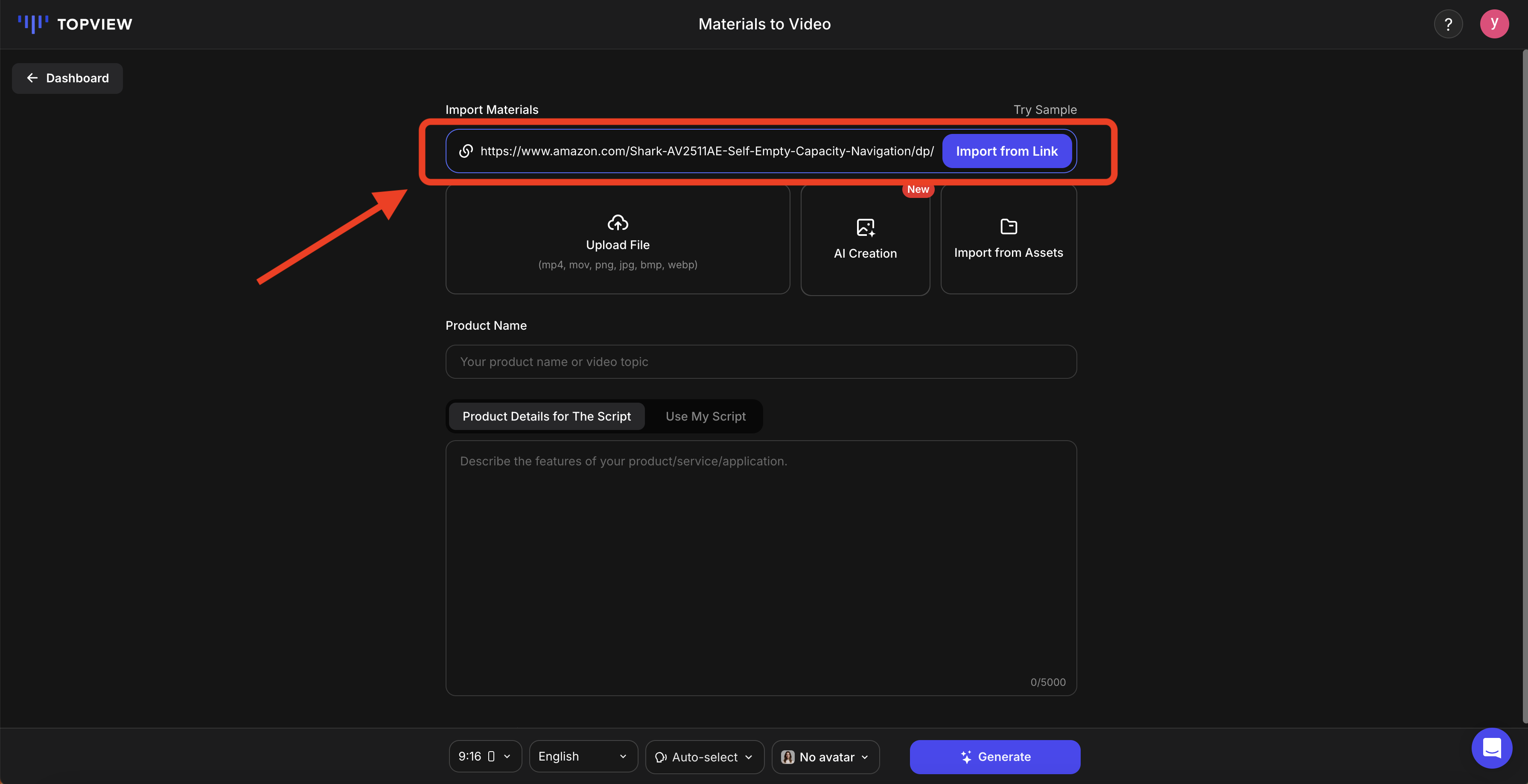This screenshot has height=784, width=1528.
Task: Click Try Sample link
Action: (x=1044, y=110)
